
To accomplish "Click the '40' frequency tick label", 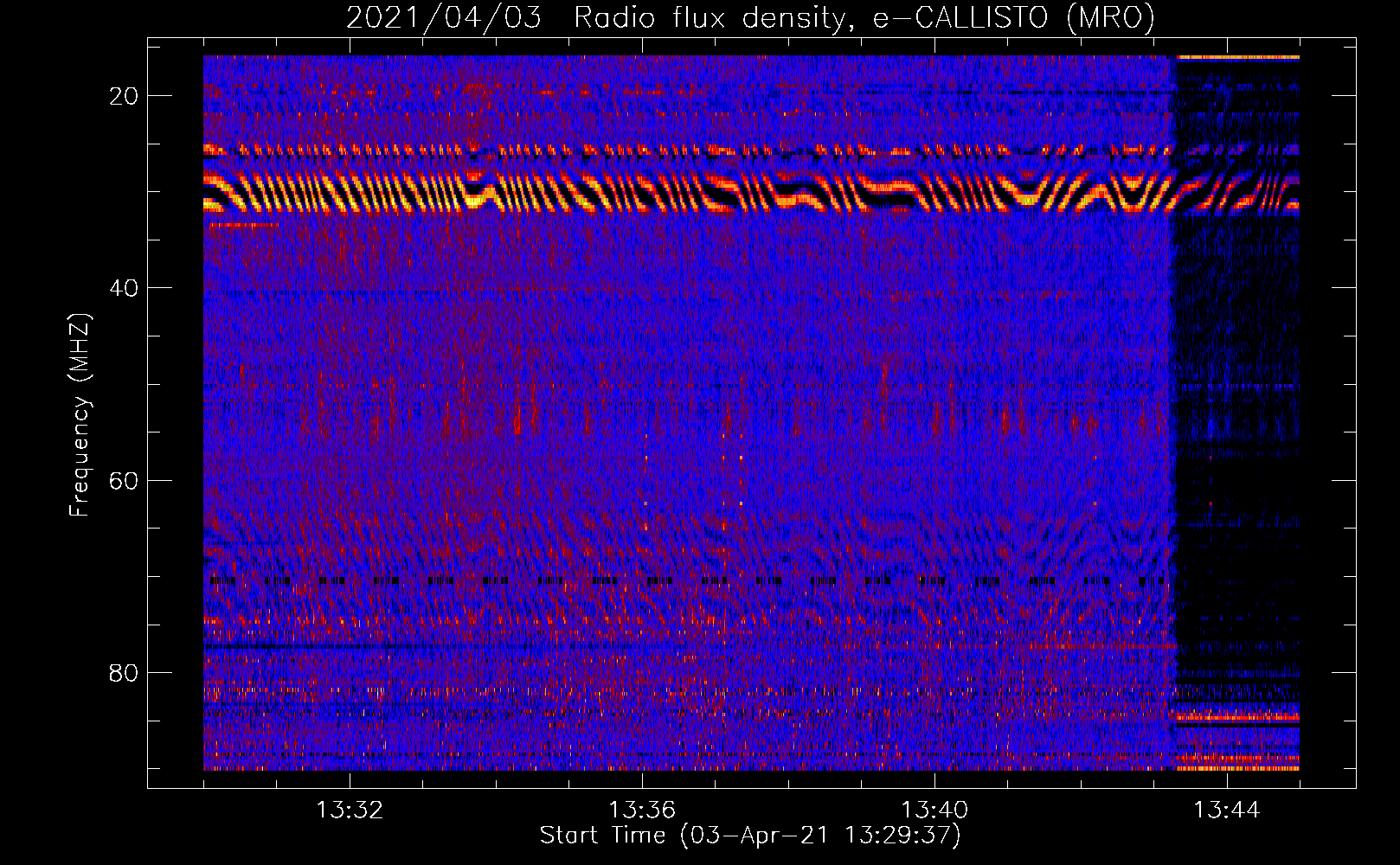I will (x=125, y=288).
